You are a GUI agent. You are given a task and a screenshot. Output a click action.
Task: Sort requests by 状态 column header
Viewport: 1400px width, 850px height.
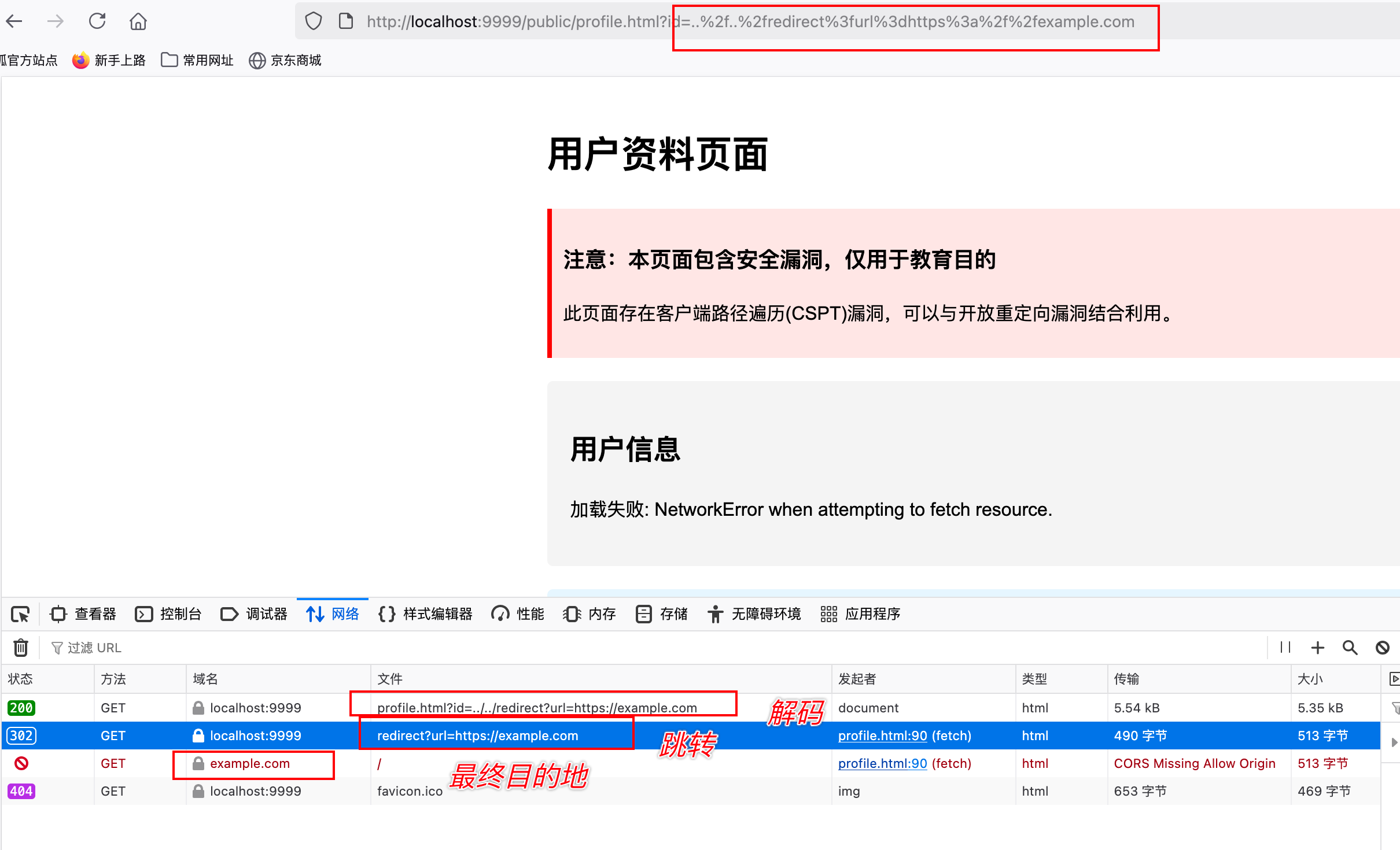pos(21,679)
